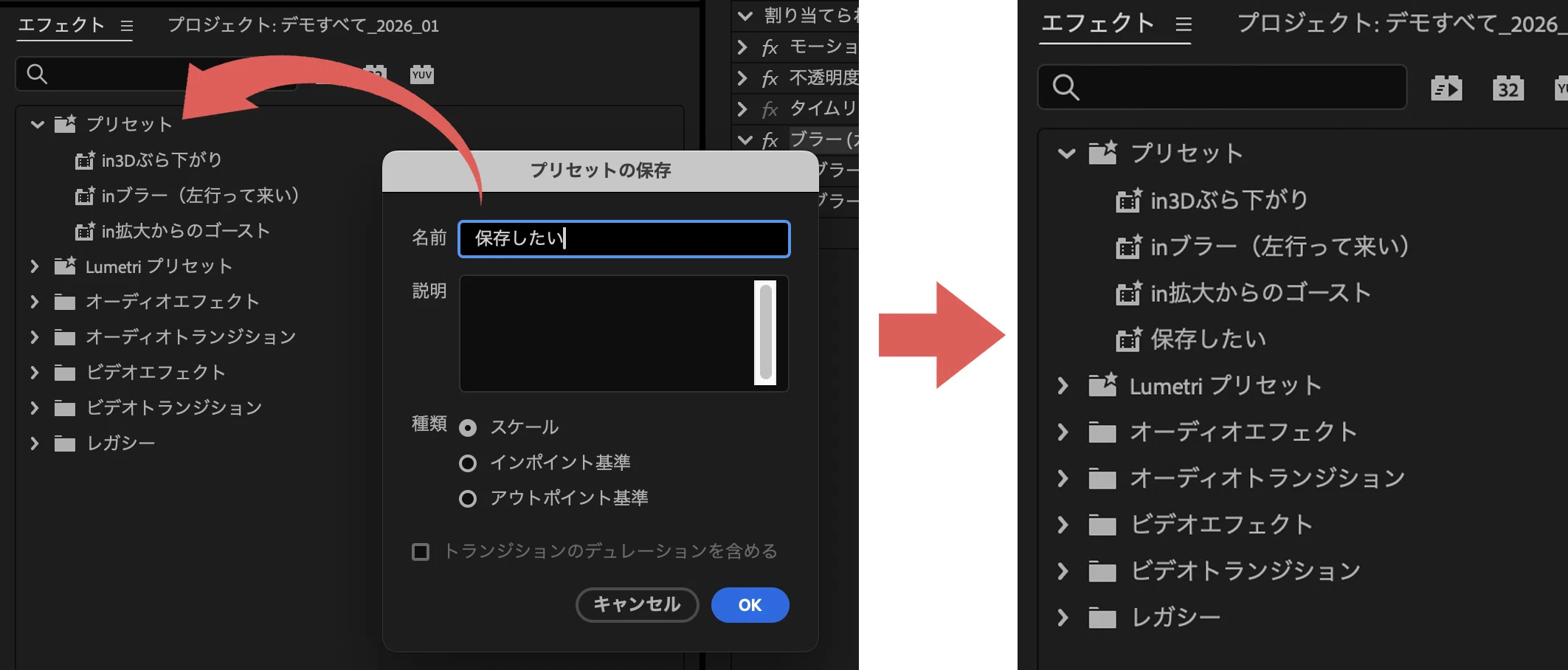Click ビデオエフェクト folder icon on right
This screenshot has width=1568, height=670.
click(x=1102, y=525)
